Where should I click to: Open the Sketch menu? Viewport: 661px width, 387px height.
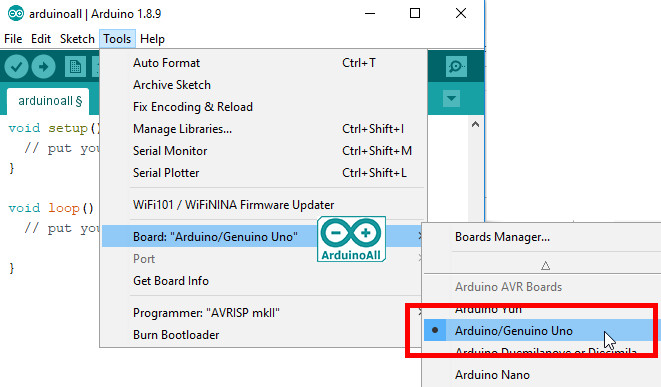[77, 39]
